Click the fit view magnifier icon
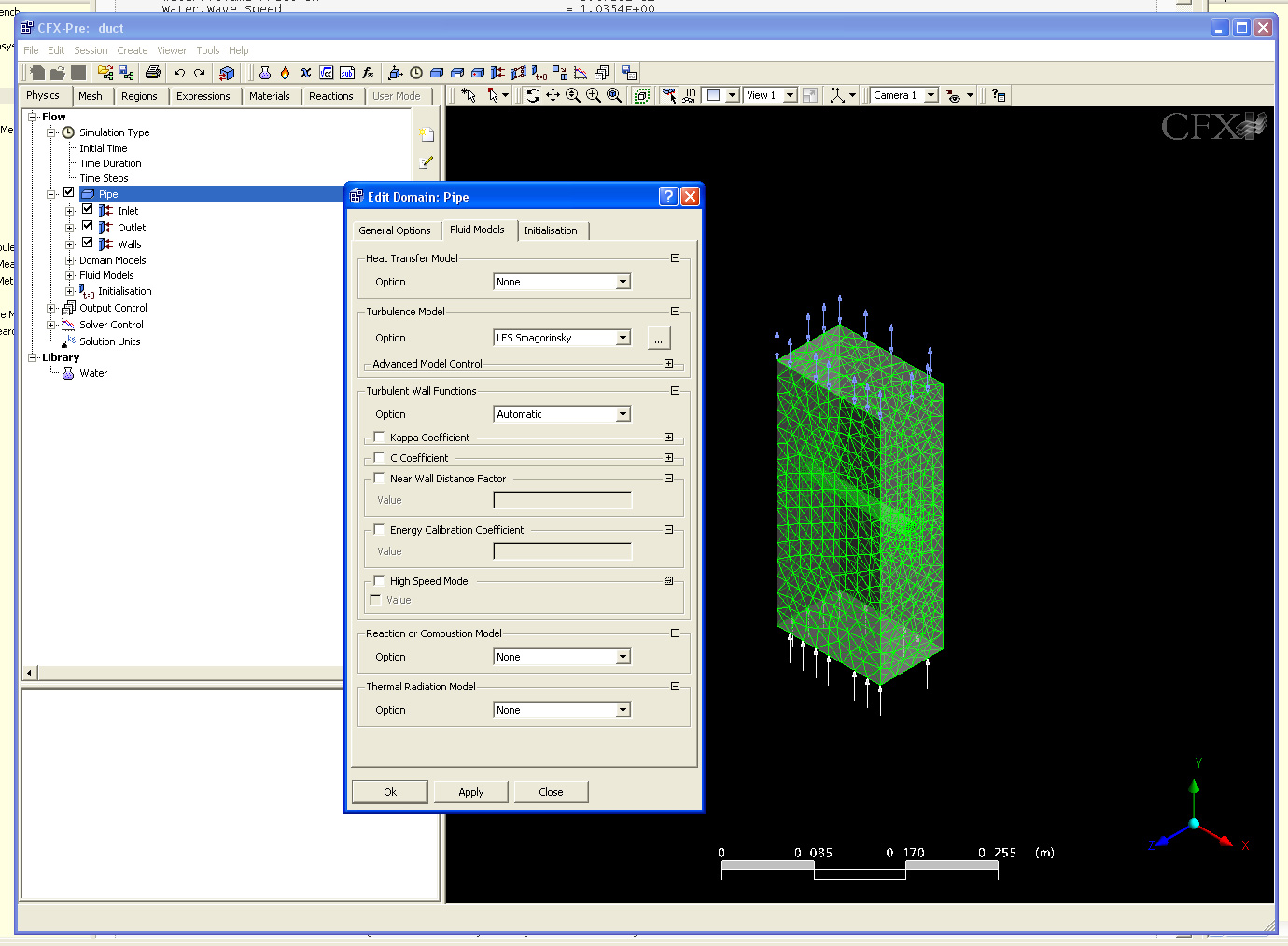The image size is (1288, 946). click(614, 95)
